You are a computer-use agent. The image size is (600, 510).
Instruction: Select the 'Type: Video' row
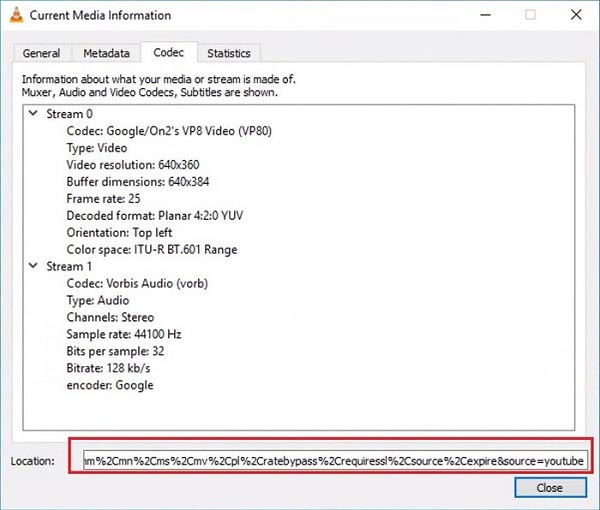pos(97,148)
